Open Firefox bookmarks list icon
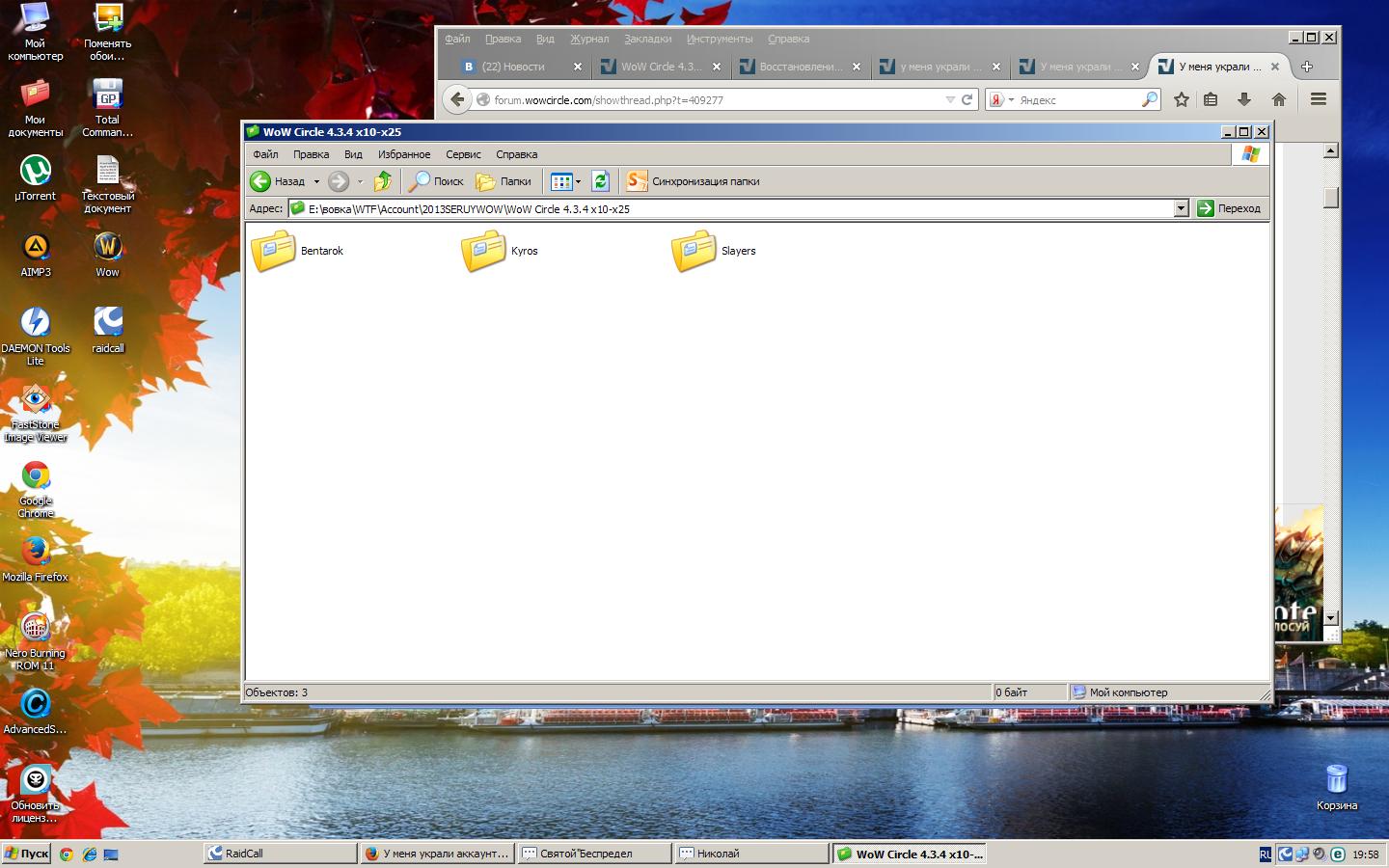Screen dimensions: 1389x868 click(x=1211, y=99)
